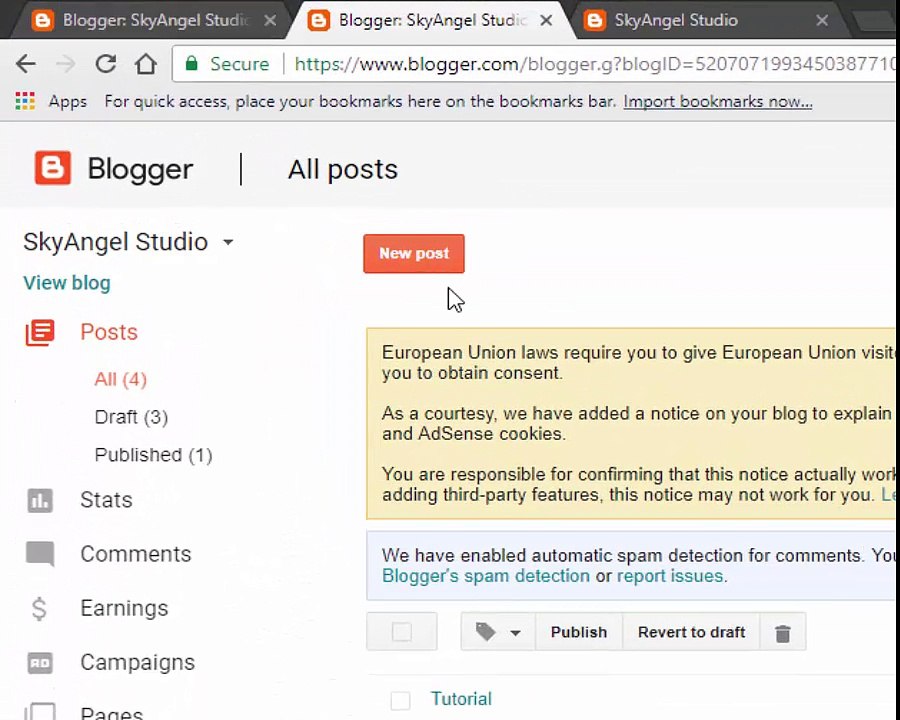Image resolution: width=900 pixels, height=720 pixels.
Task: Click the Publish button
Action: (x=579, y=632)
